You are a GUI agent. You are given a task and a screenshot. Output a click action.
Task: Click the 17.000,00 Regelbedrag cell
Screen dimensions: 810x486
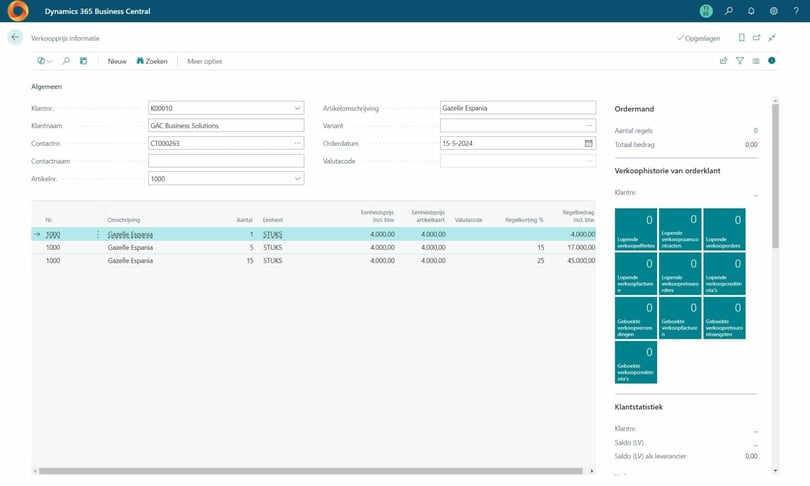pos(581,247)
